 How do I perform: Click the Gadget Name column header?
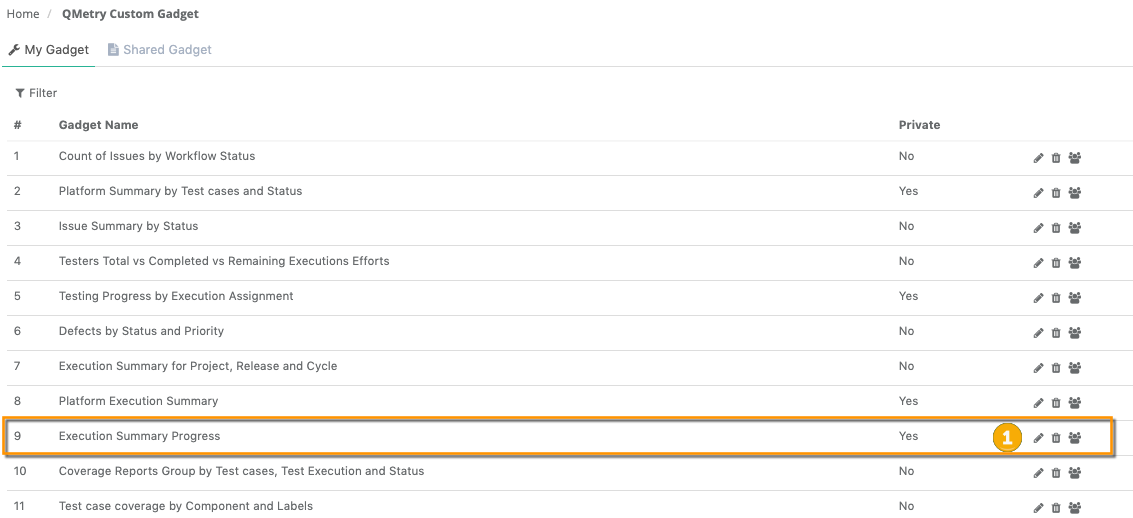click(98, 125)
